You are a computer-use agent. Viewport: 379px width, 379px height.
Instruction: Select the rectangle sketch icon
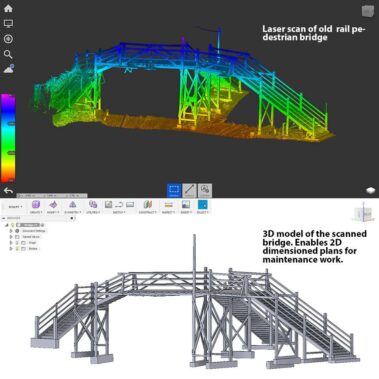(130, 204)
